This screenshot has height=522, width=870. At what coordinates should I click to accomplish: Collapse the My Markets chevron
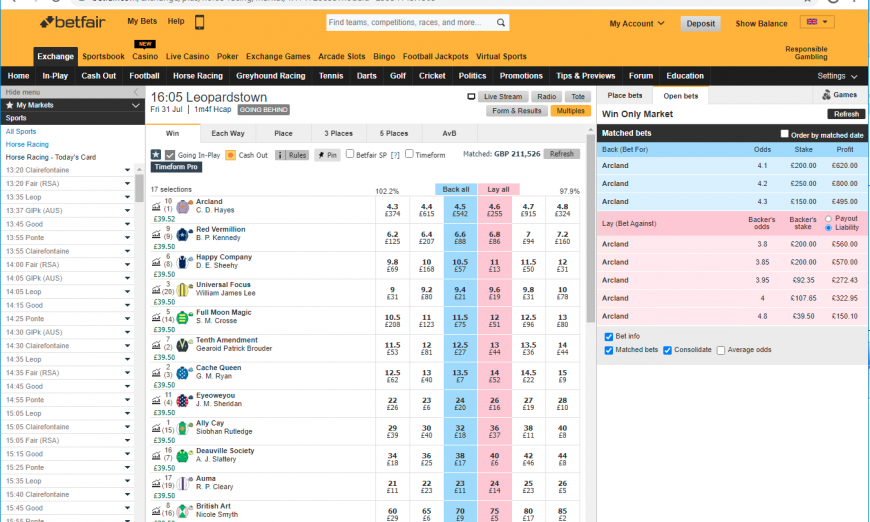(x=135, y=105)
